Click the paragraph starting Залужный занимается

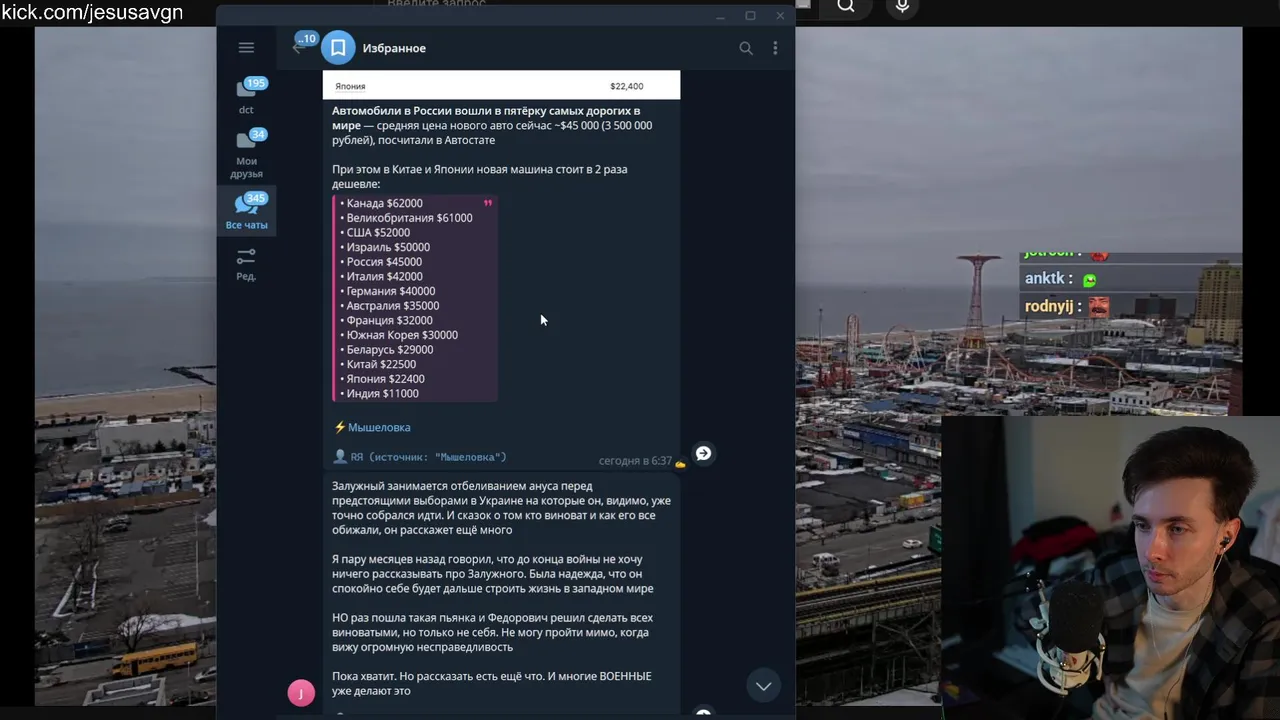[501, 508]
